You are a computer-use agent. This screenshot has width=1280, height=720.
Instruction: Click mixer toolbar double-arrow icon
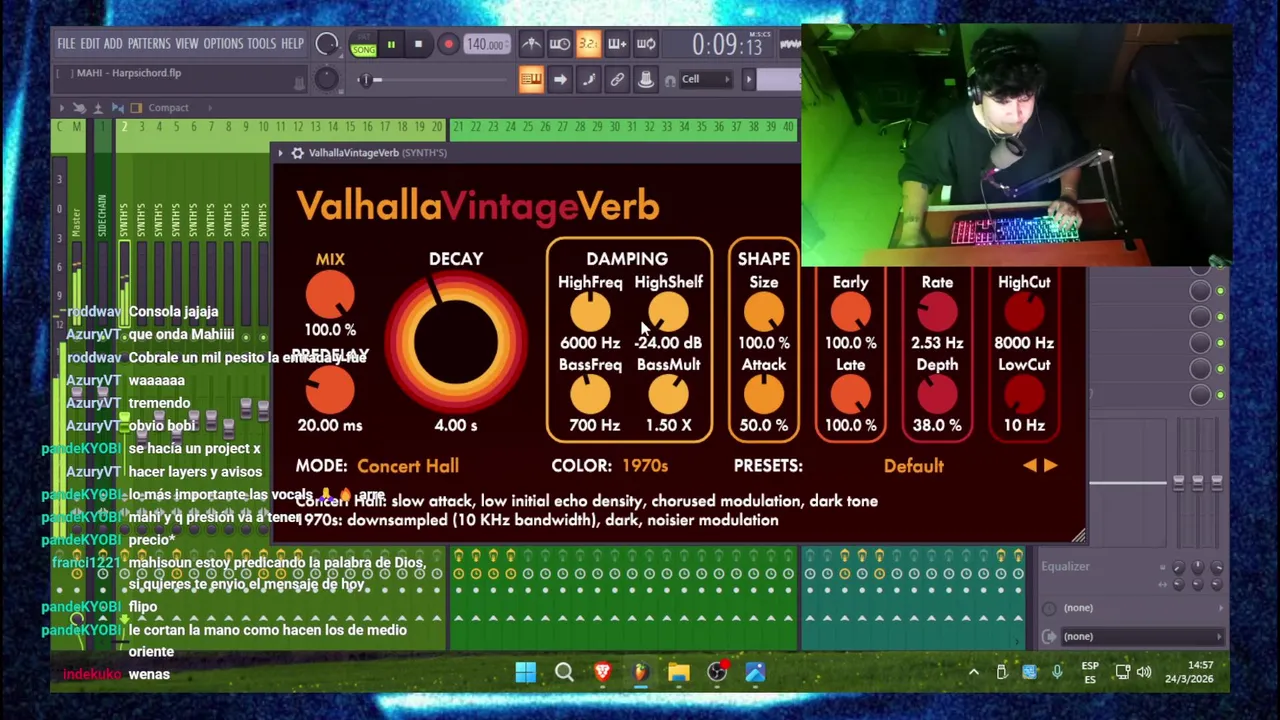click(80, 107)
